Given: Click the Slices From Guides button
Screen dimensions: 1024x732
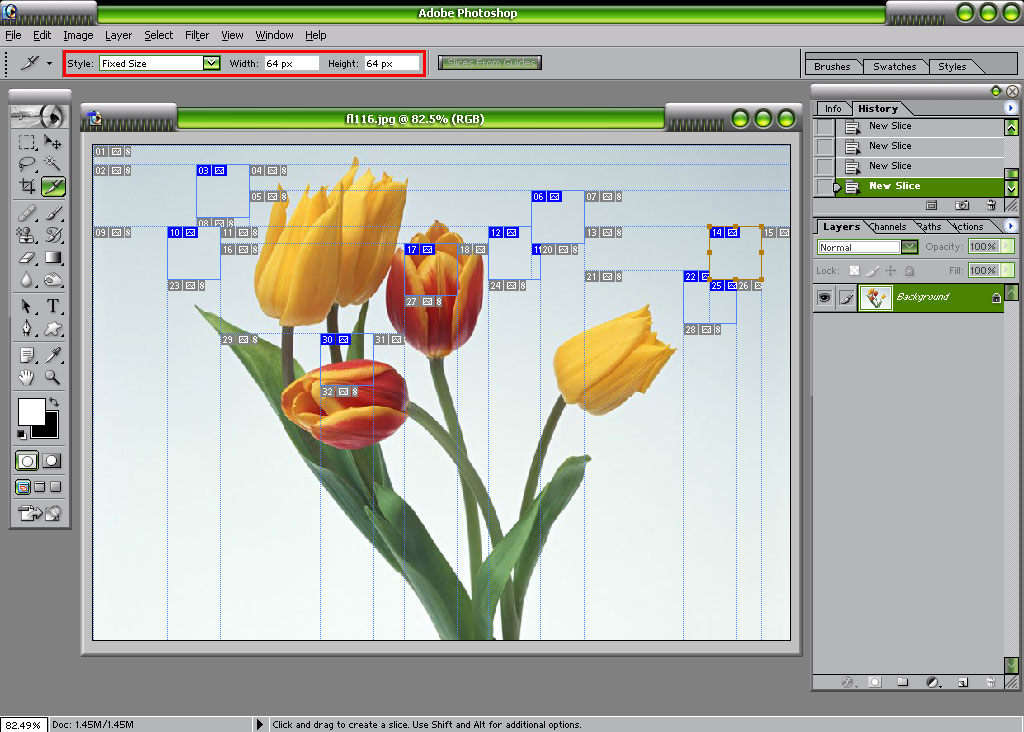Looking at the screenshot, I should click(490, 63).
